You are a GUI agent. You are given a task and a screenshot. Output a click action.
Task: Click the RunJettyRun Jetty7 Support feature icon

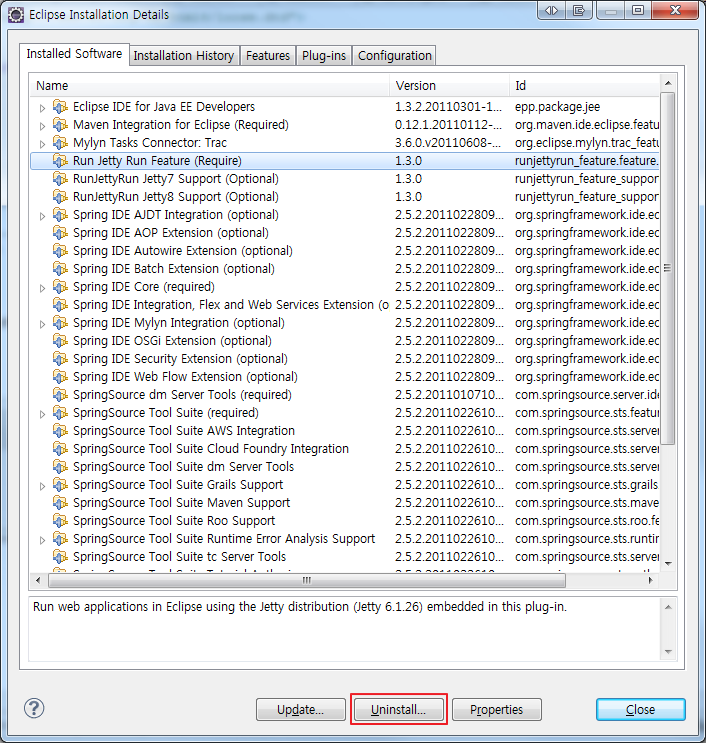coord(60,179)
